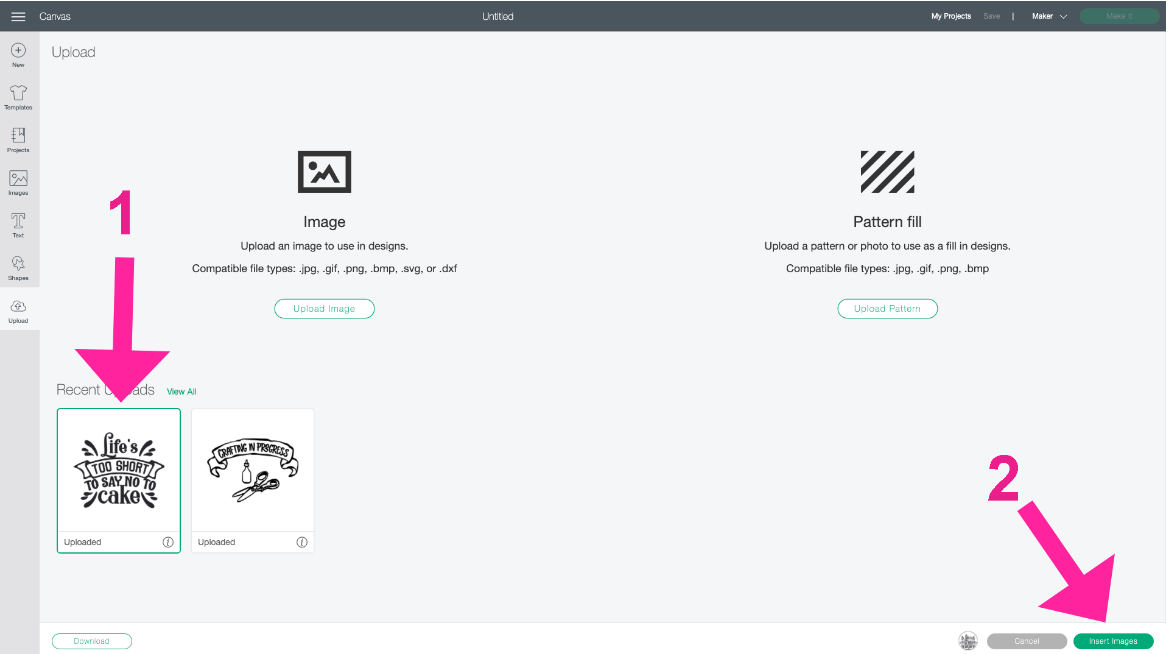The image size is (1170, 654).
Task: Click the Upload Image button
Action: 324,308
